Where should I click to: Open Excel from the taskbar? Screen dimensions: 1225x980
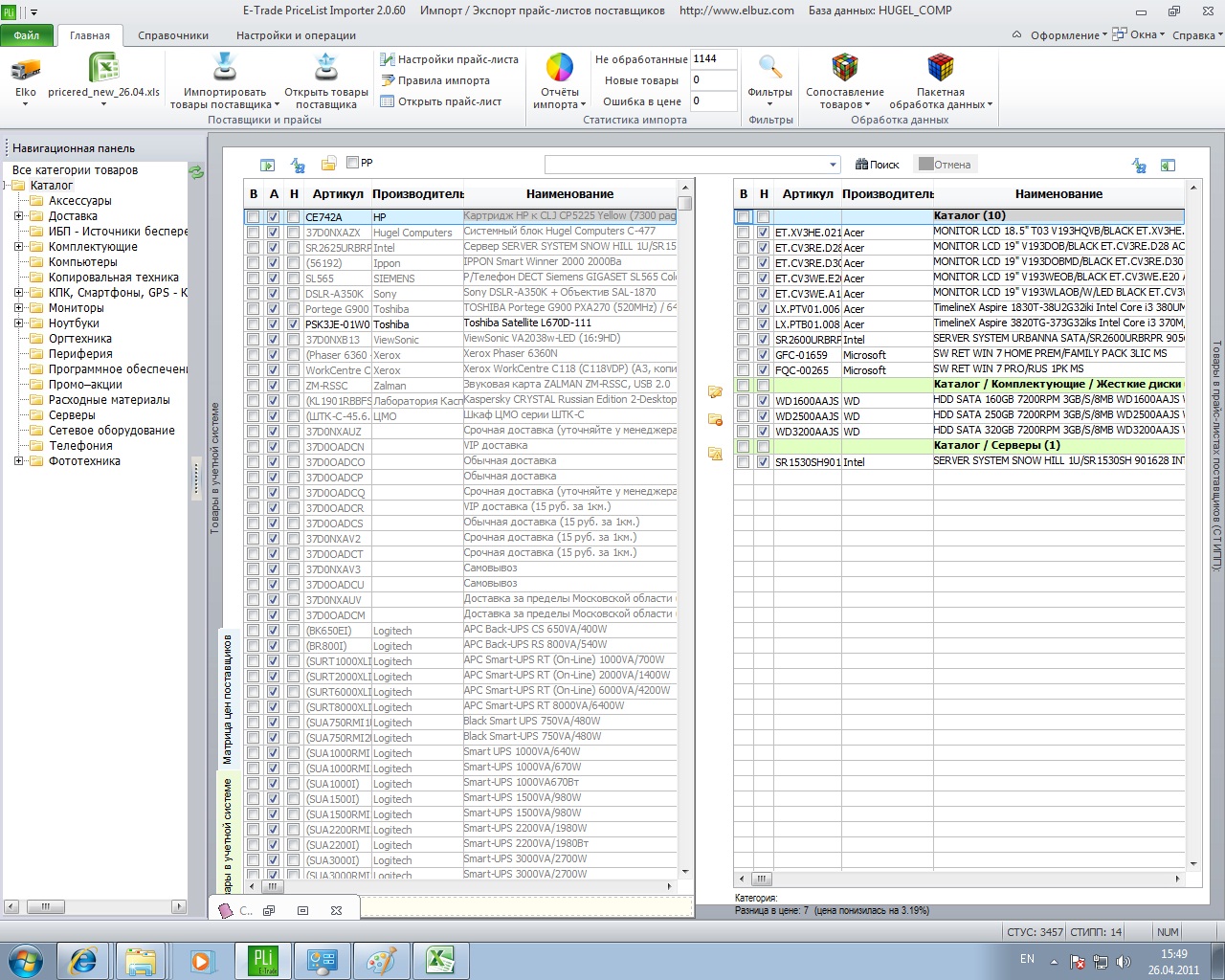pos(439,960)
